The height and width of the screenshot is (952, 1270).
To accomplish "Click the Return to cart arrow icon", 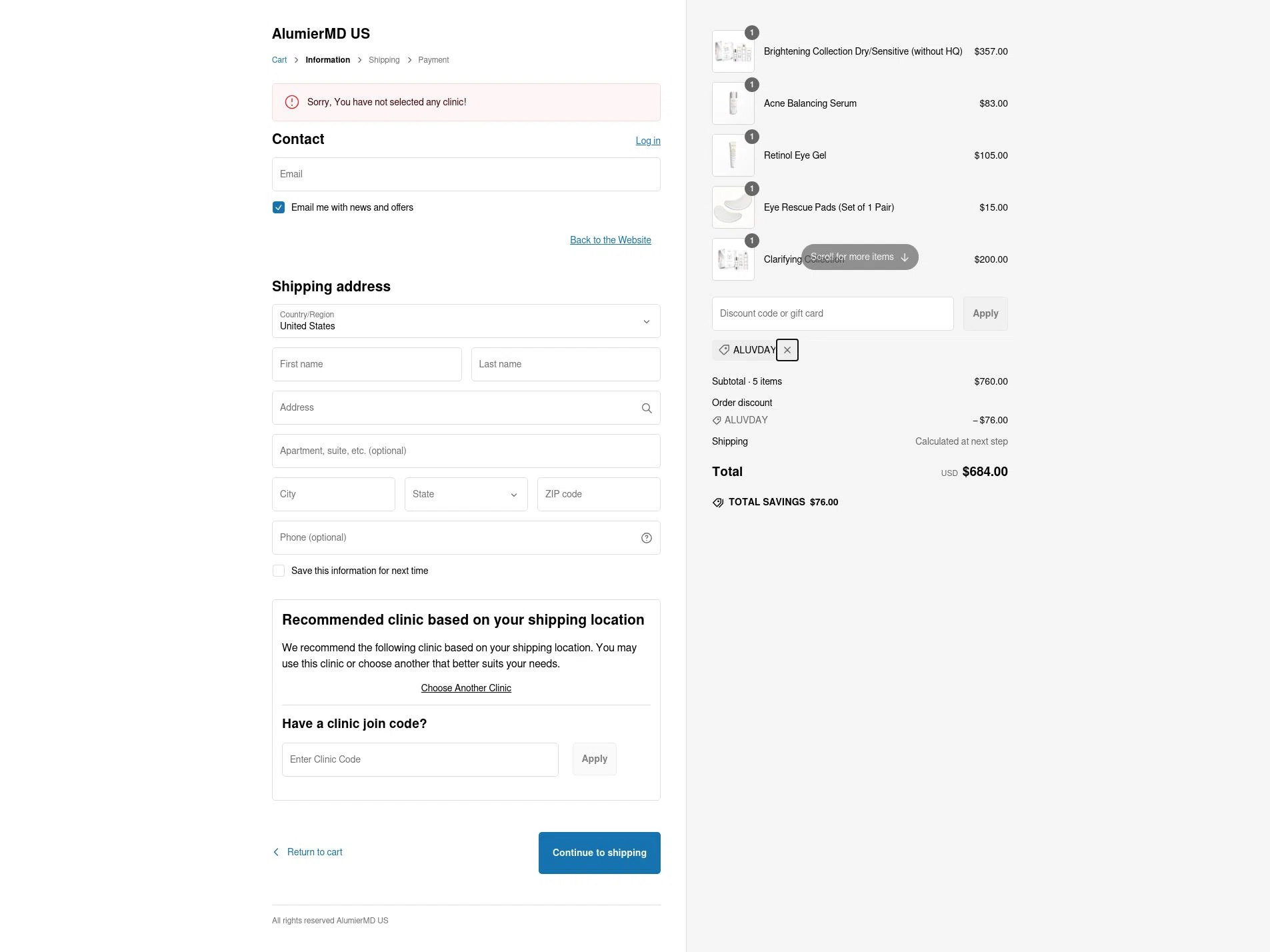I will (x=276, y=852).
